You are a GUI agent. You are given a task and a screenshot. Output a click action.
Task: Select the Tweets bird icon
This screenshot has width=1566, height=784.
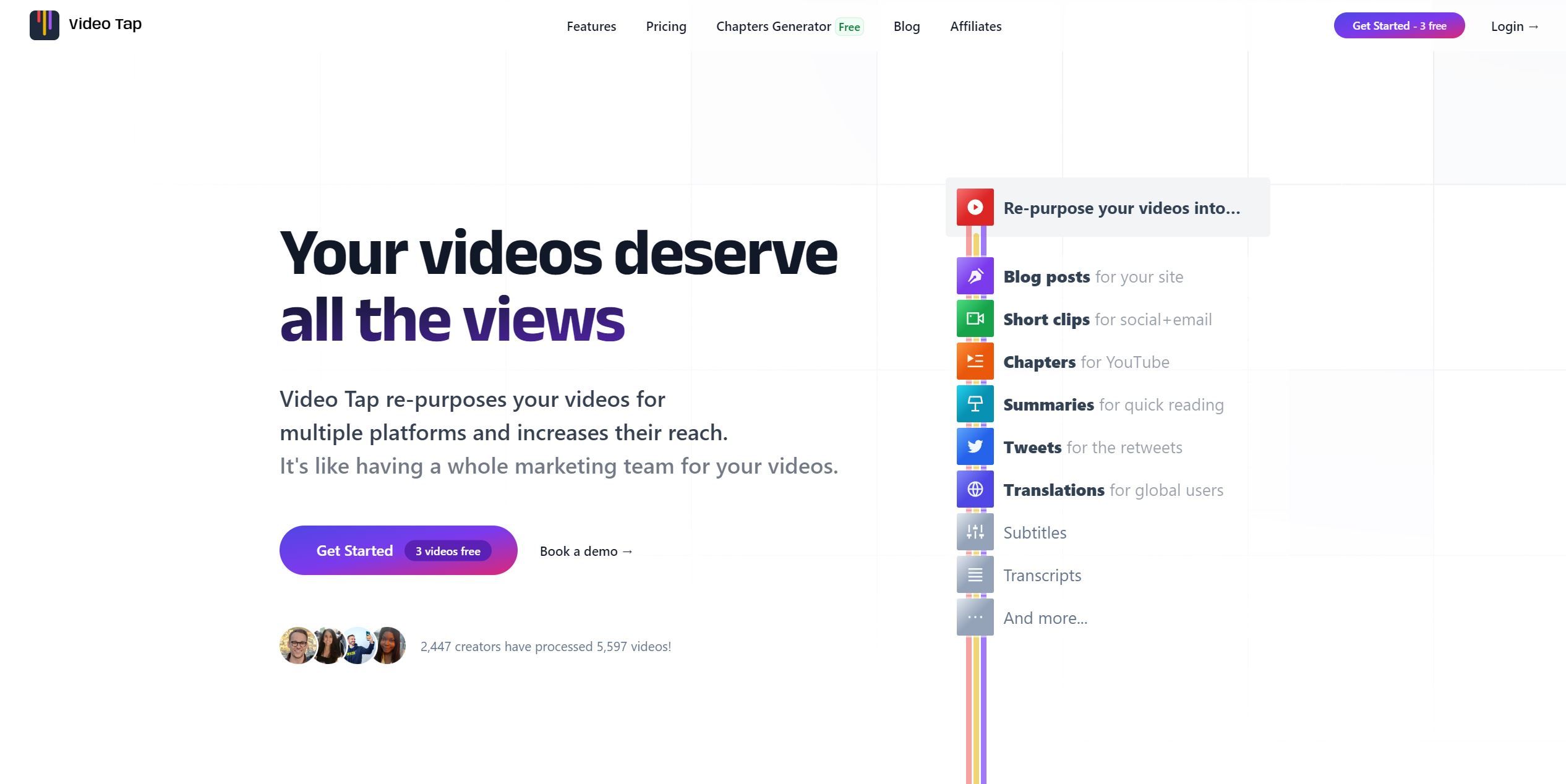pyautogui.click(x=974, y=446)
